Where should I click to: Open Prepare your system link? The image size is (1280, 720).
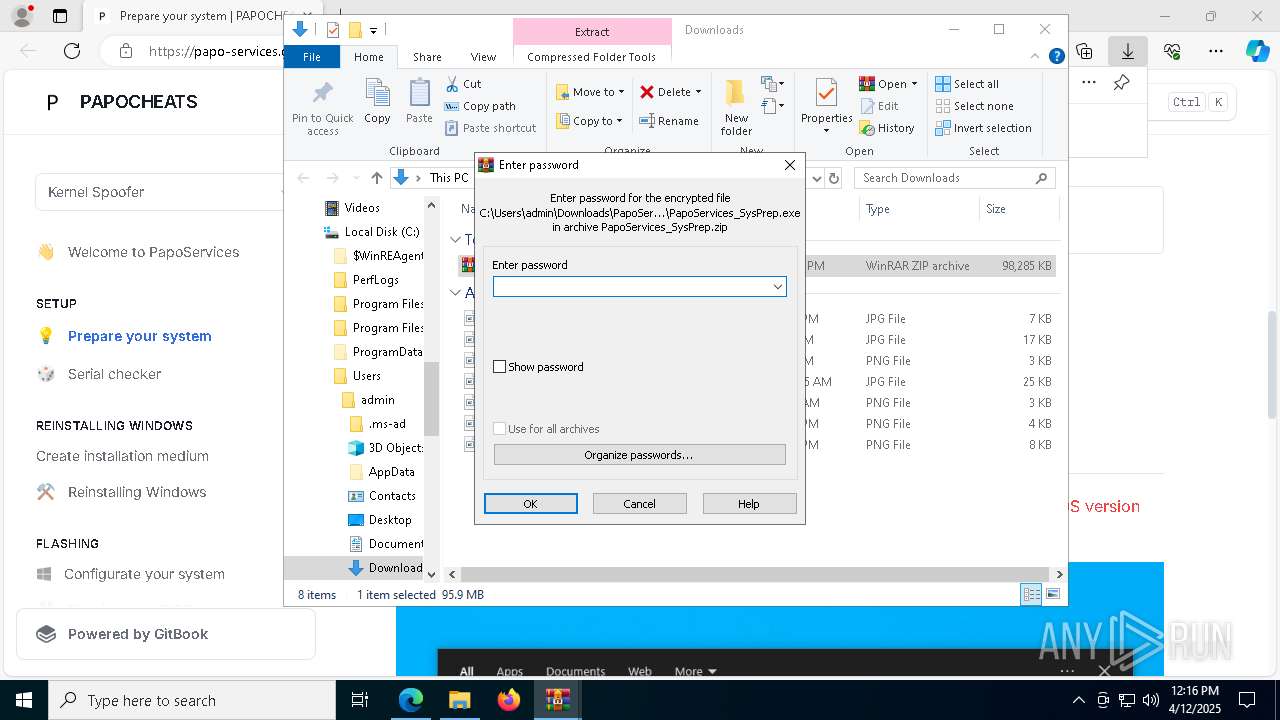[140, 336]
